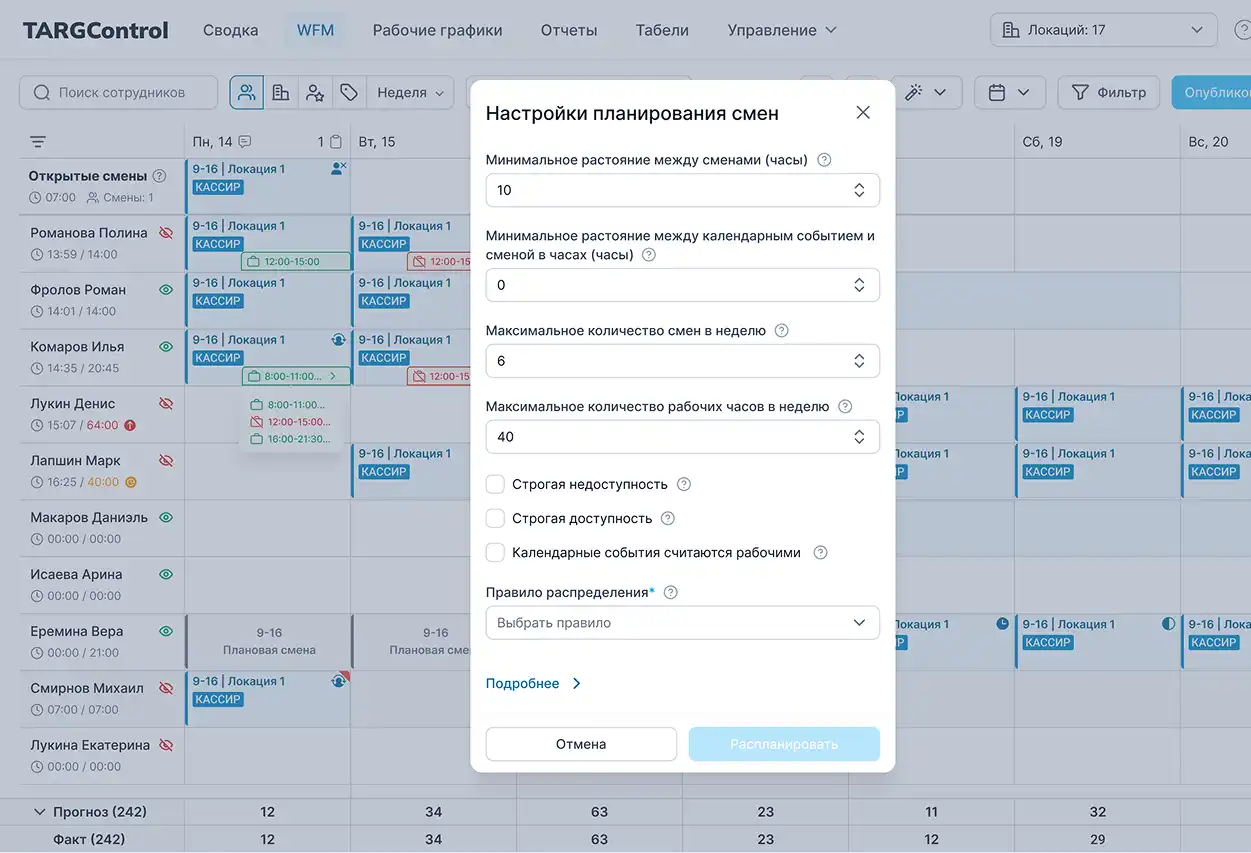1251x853 pixels.
Task: Switch to tags view icon
Action: pos(349,92)
